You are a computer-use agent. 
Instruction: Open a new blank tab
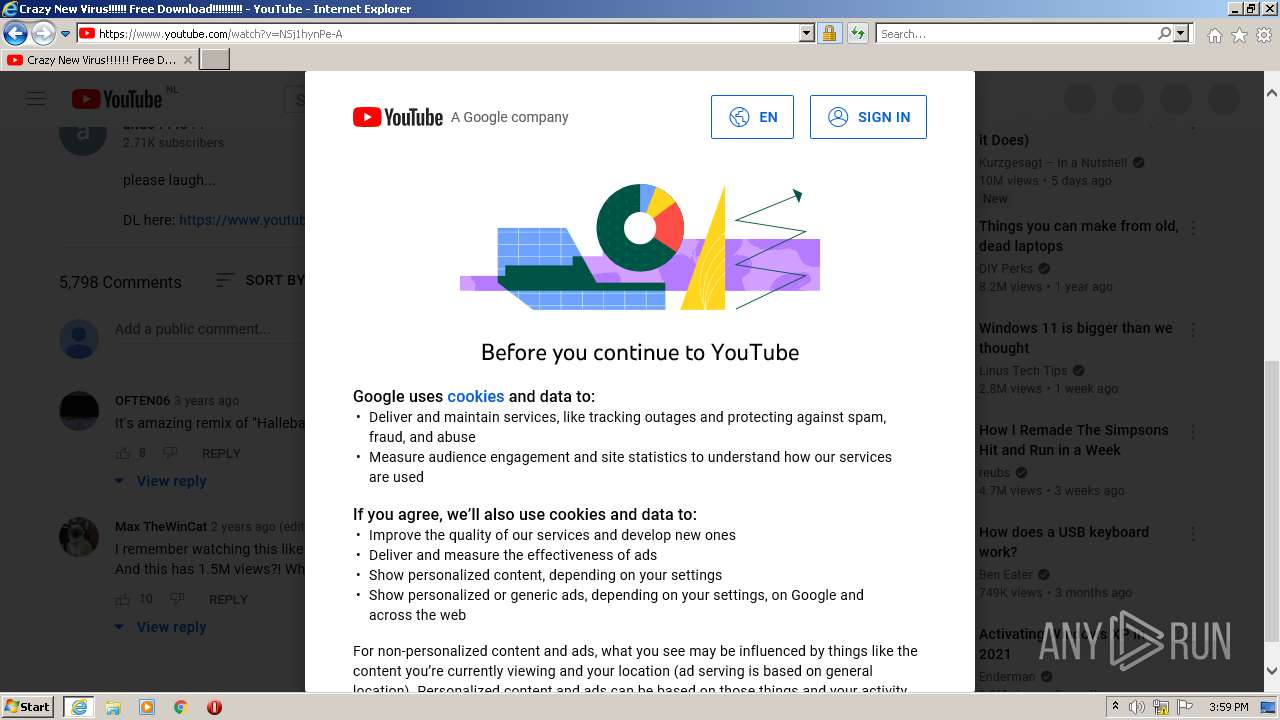click(215, 60)
